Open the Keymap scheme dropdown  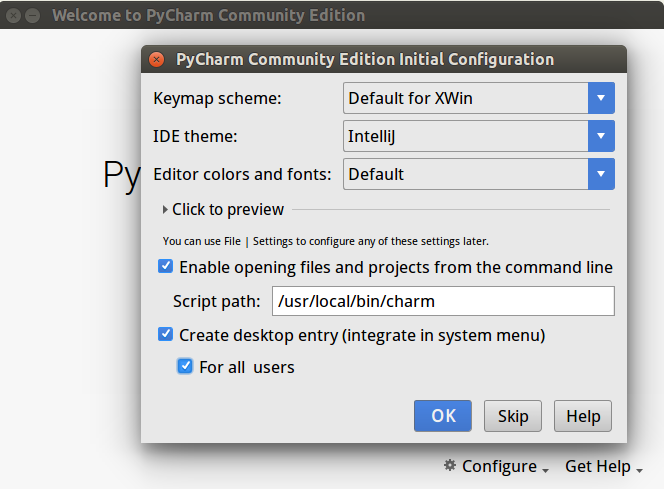[x=479, y=98]
